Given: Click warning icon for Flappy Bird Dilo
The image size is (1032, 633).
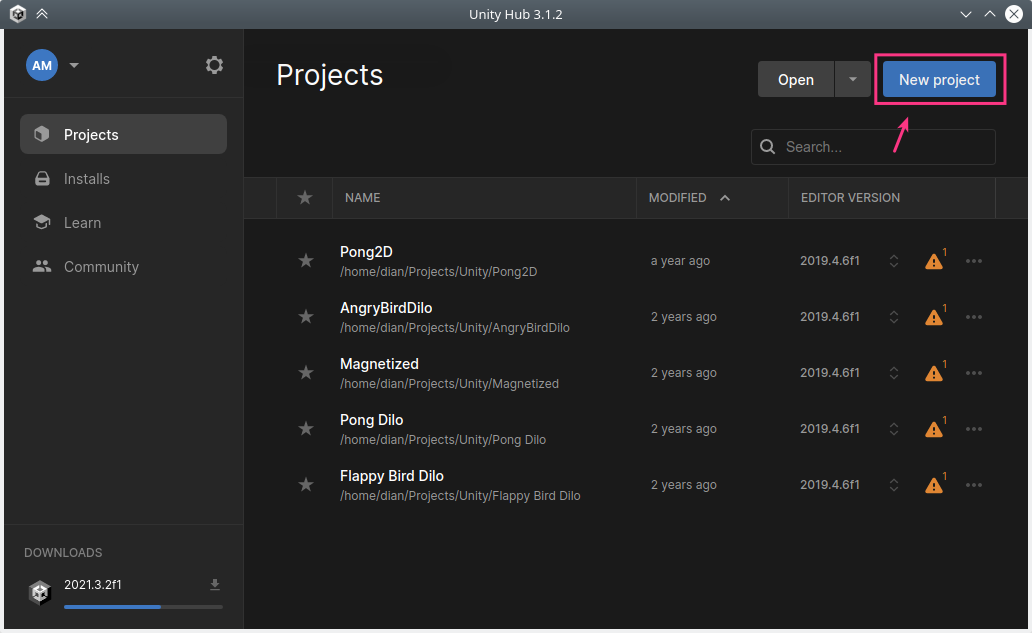Looking at the screenshot, I should coord(933,485).
